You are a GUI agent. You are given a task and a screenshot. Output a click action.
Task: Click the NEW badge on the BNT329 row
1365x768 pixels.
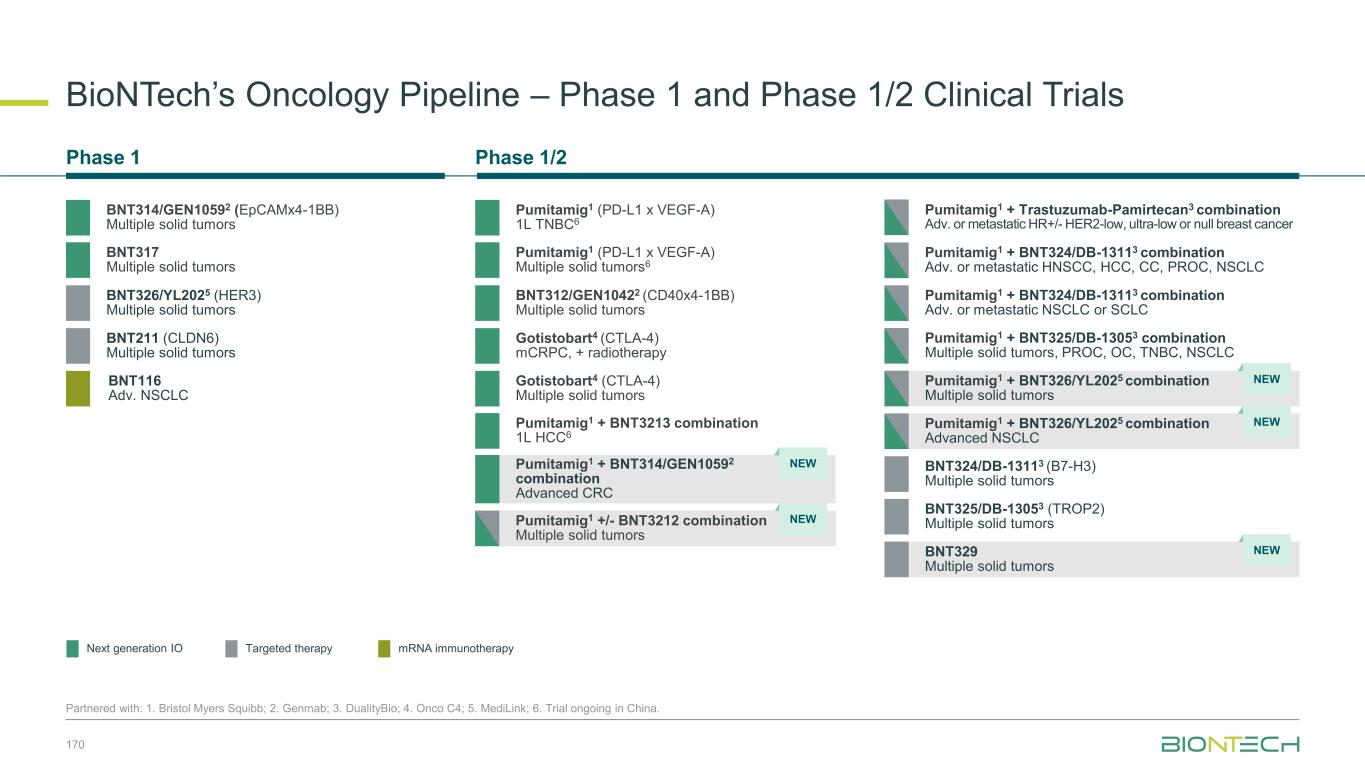1267,550
